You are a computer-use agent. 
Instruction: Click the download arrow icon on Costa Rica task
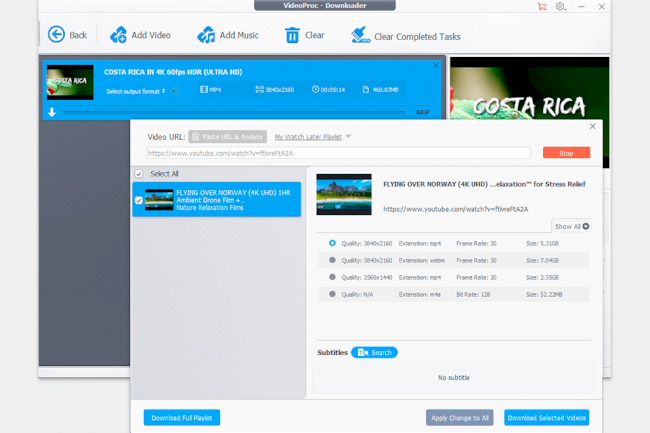point(52,112)
